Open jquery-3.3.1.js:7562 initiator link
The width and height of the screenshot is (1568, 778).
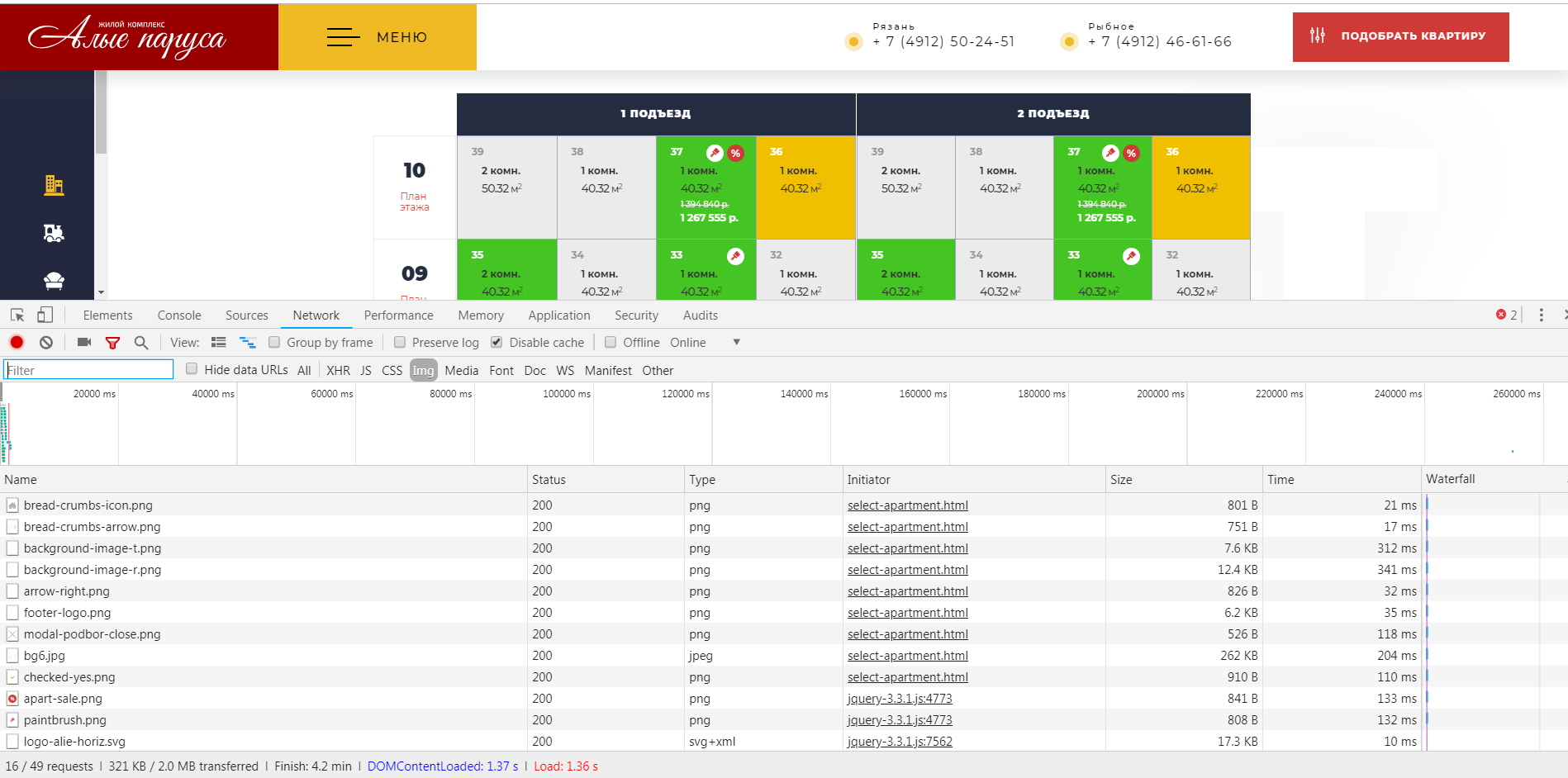point(900,741)
